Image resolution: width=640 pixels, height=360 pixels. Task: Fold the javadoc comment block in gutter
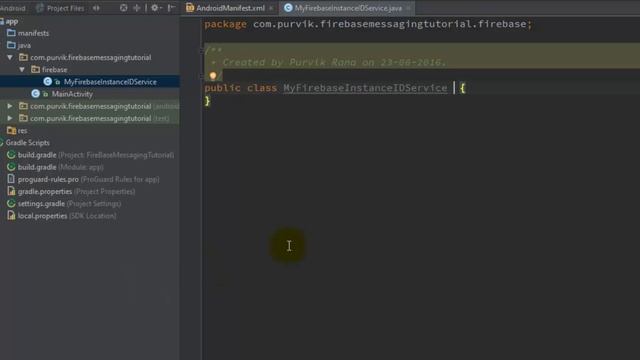pyautogui.click(x=202, y=51)
